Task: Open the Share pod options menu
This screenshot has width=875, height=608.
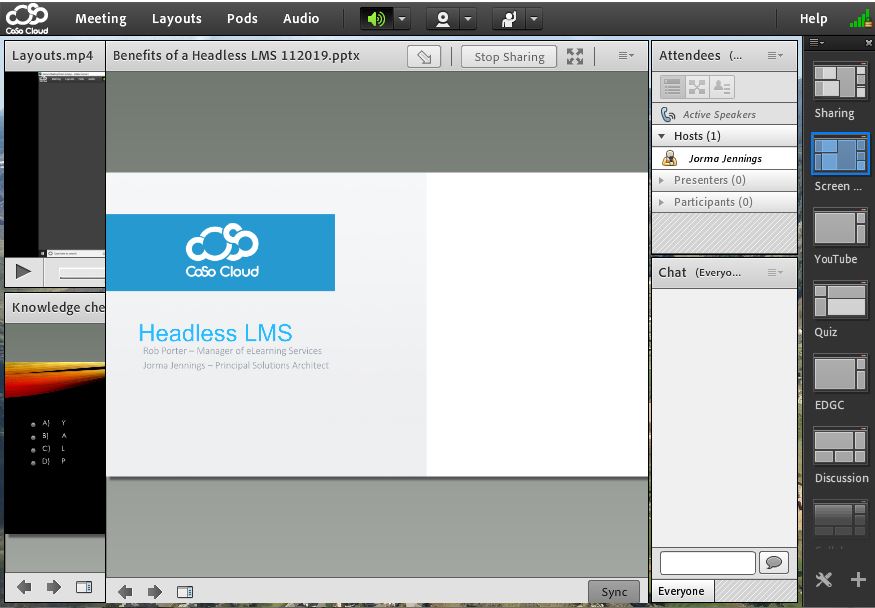Action: pyautogui.click(x=626, y=56)
